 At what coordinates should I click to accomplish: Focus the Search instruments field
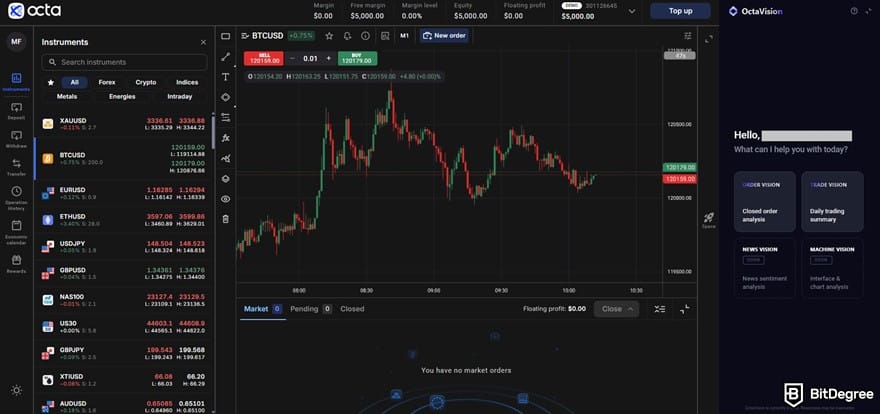124,62
